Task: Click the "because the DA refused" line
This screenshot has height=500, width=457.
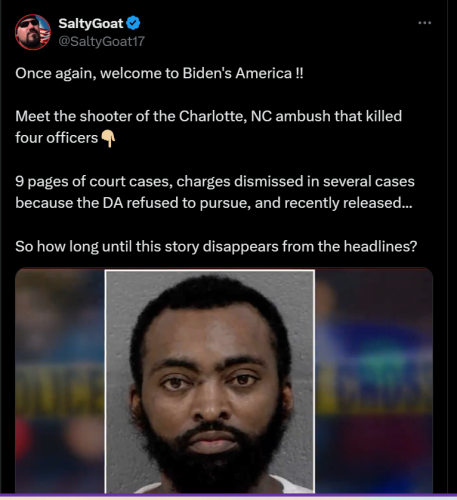Action: point(214,203)
